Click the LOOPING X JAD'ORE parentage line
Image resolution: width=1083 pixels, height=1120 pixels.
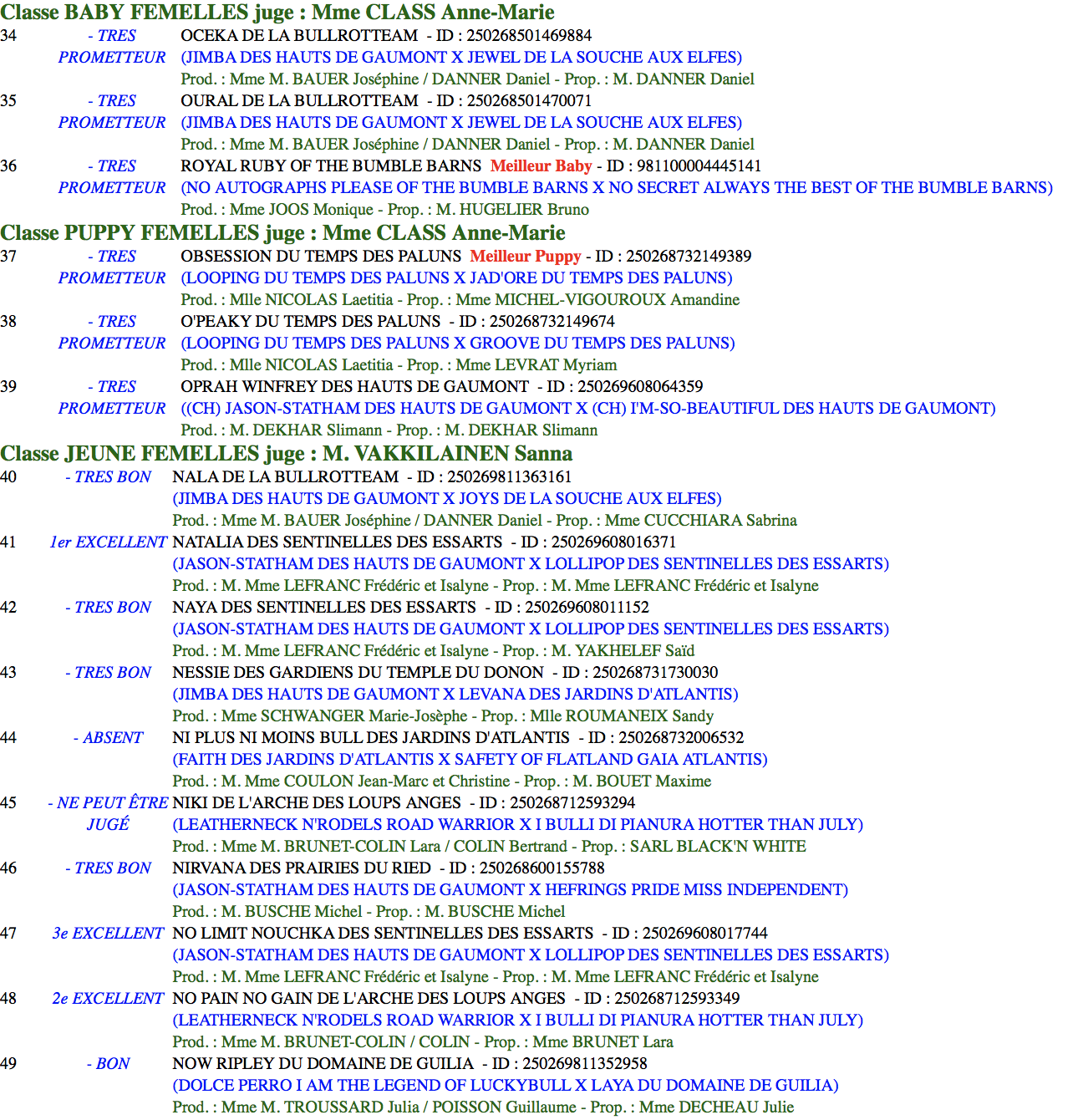coord(456,277)
